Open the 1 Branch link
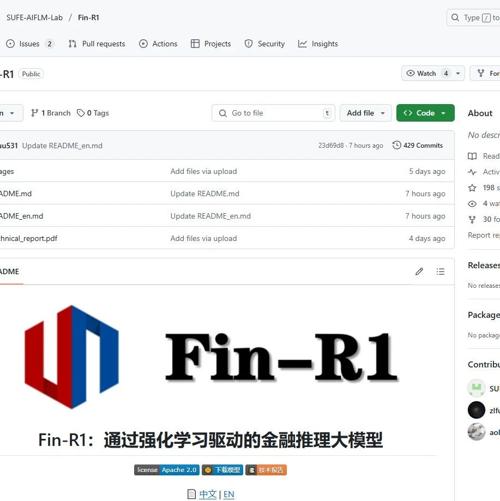 tap(51, 113)
